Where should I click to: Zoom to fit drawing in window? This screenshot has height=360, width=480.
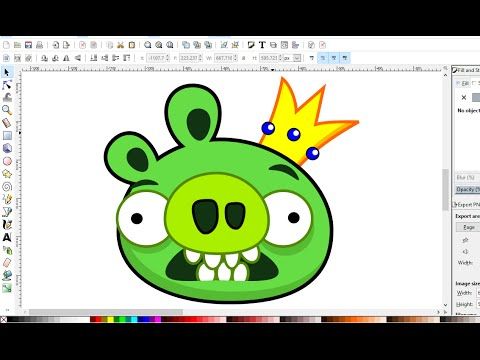point(159,45)
